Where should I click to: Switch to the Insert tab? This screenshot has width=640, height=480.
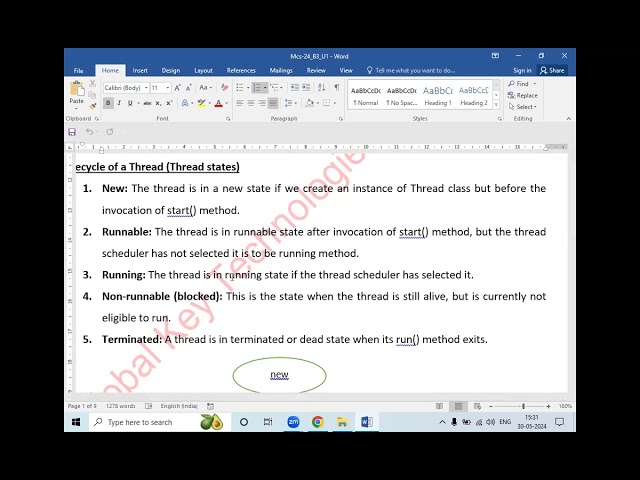tap(140, 71)
